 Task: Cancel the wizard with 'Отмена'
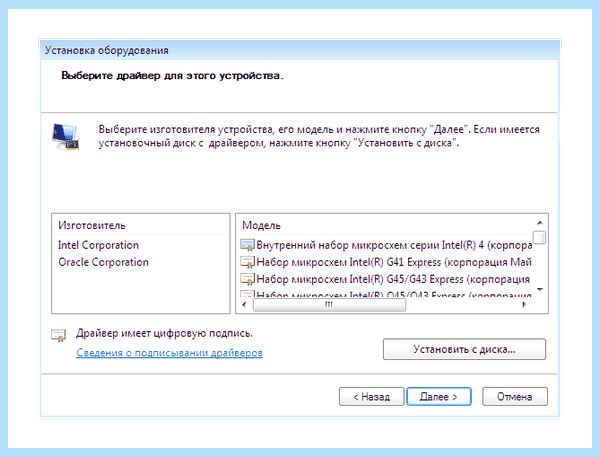(x=515, y=397)
